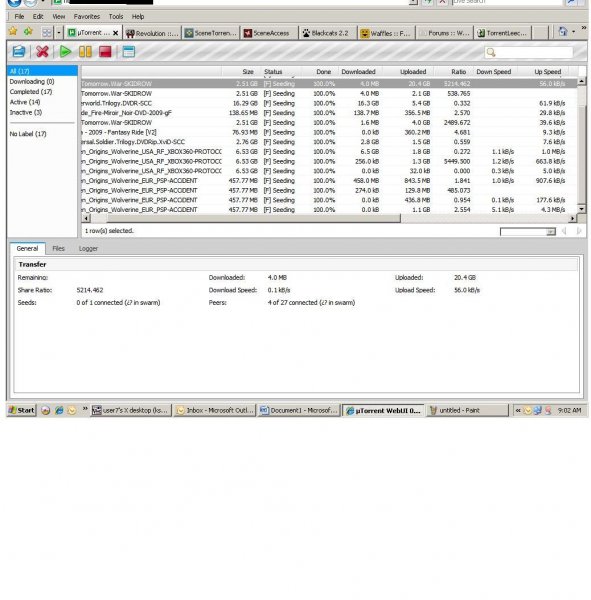
Task: Open the View menu
Action: [x=59, y=16]
